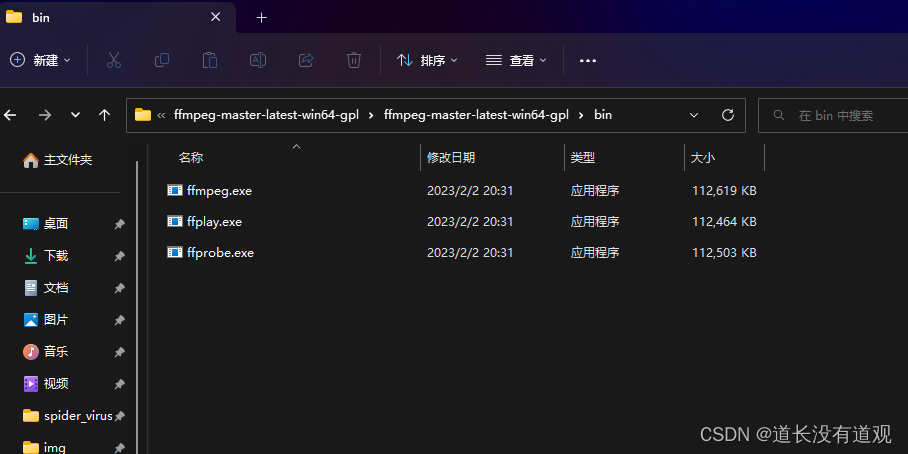
Task: Open the 新建 dropdown menu
Action: click(41, 60)
